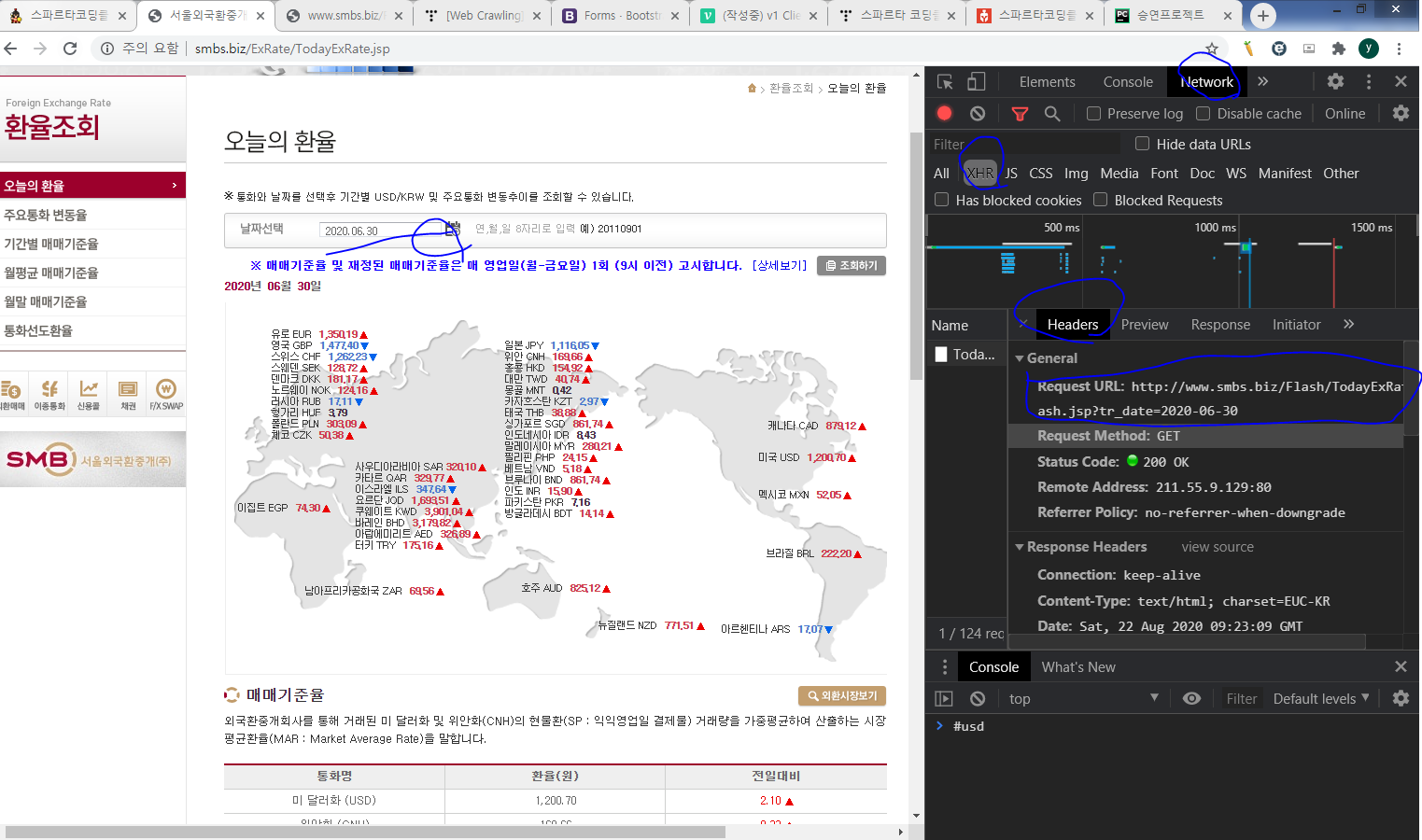Open the console drawer more-options menu
This screenshot has width=1422, height=840.
[x=945, y=666]
